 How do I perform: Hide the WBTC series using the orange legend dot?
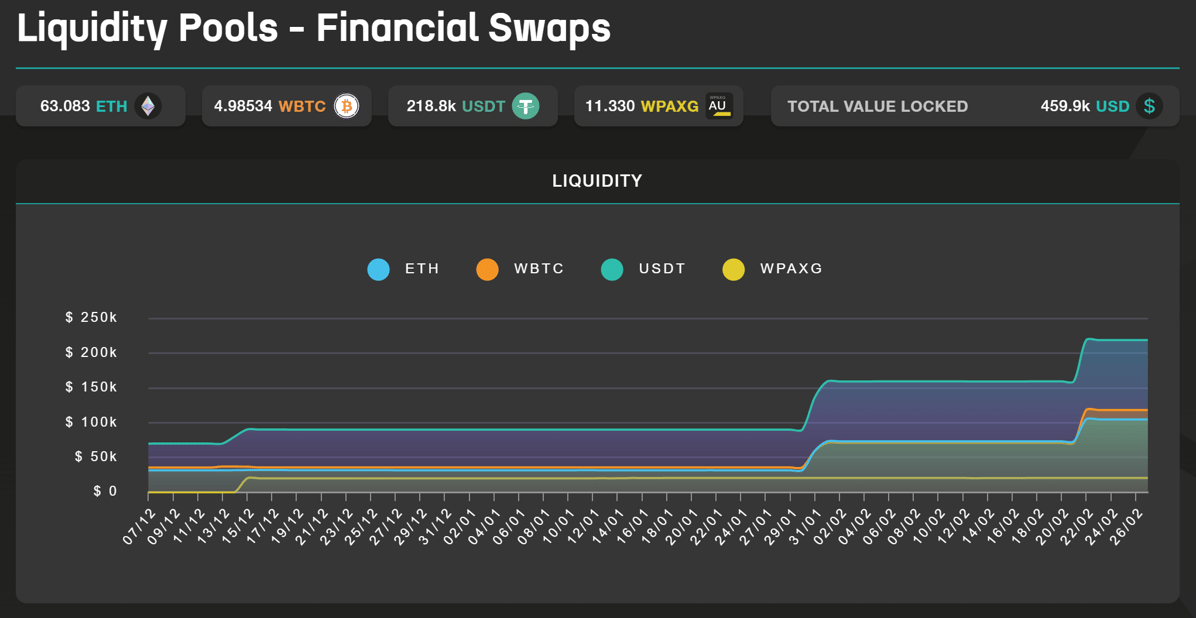(x=487, y=269)
